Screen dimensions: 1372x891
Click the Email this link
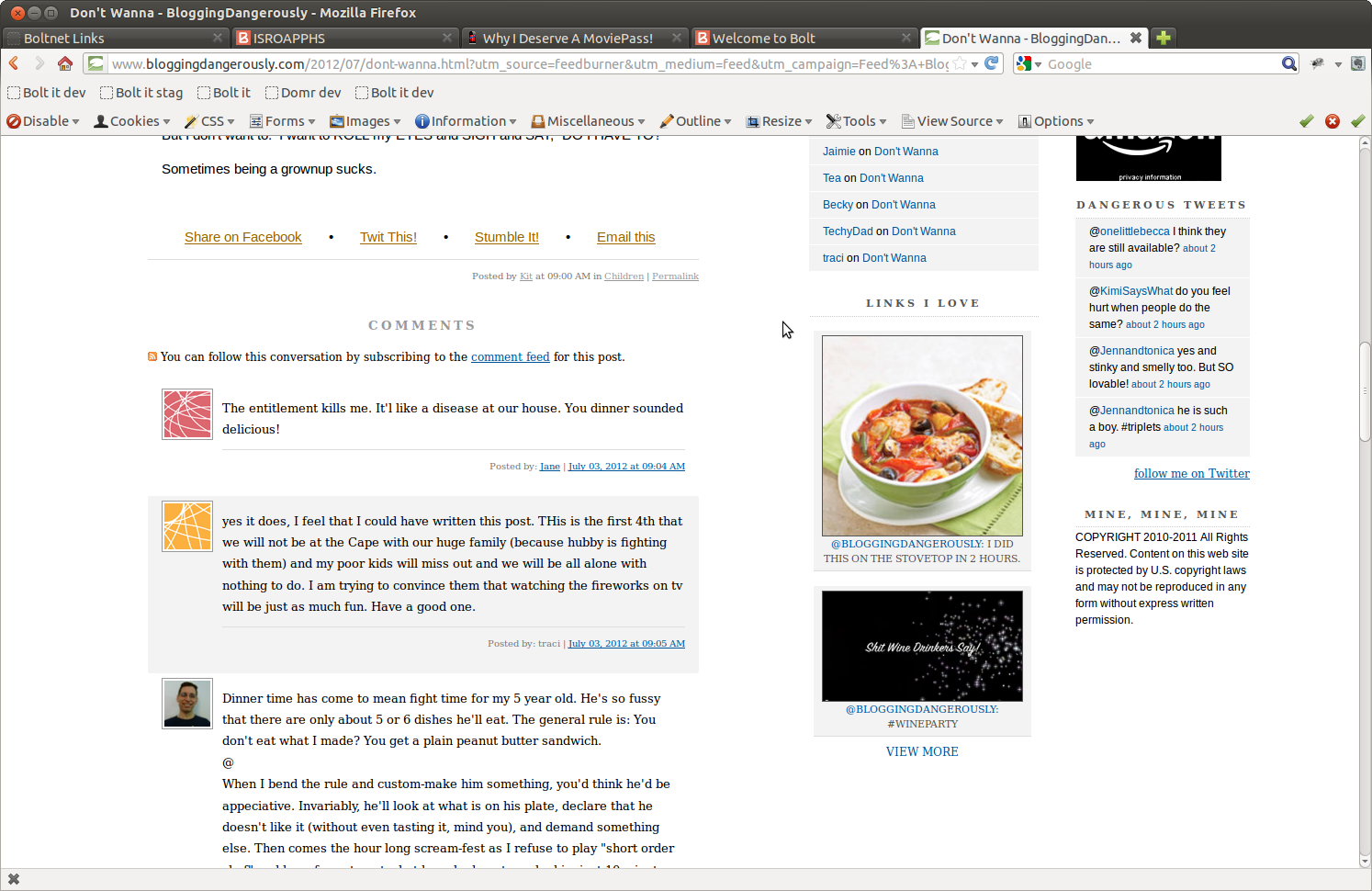(625, 237)
